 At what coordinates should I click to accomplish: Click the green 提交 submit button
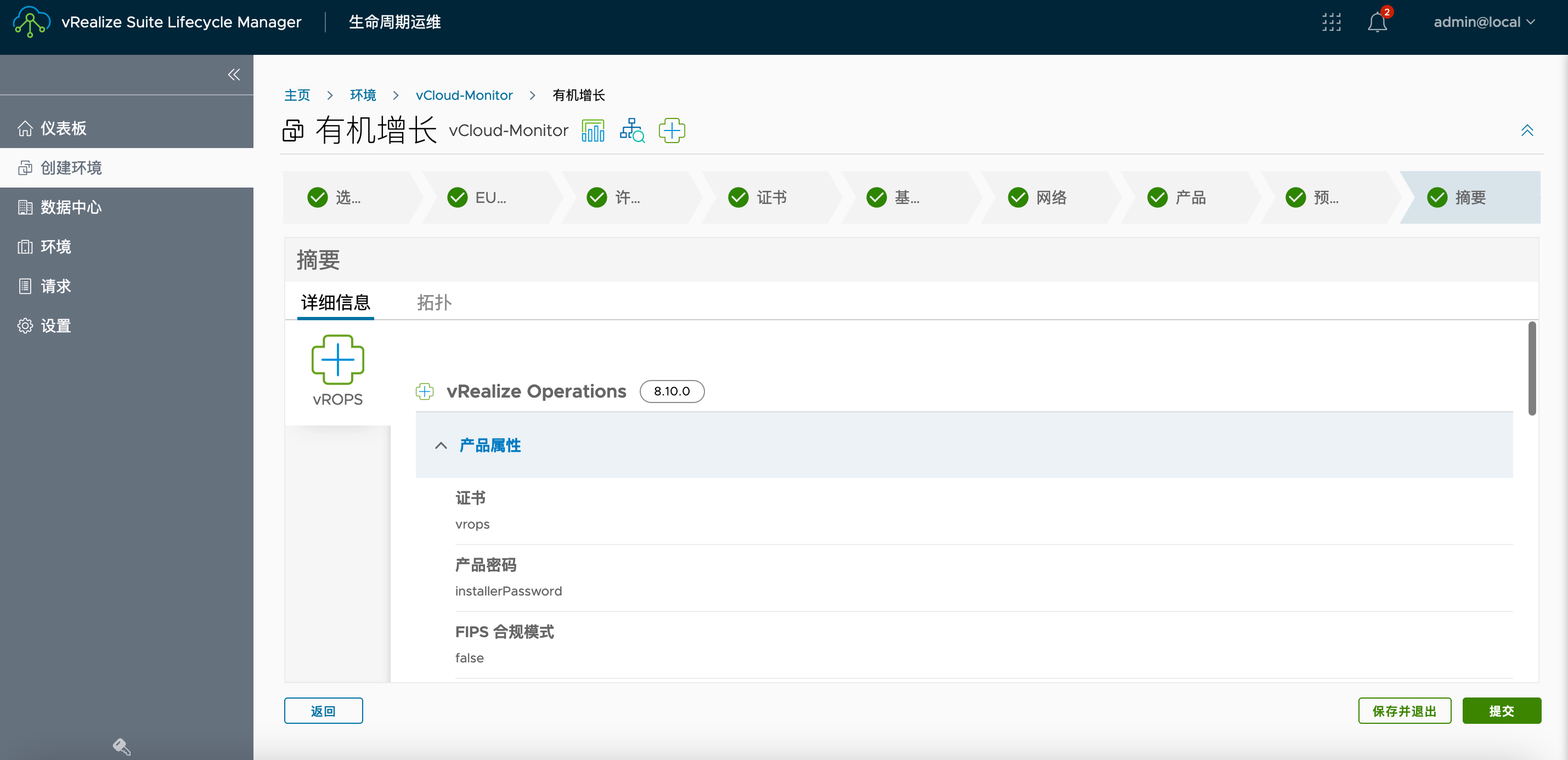[x=1502, y=711]
